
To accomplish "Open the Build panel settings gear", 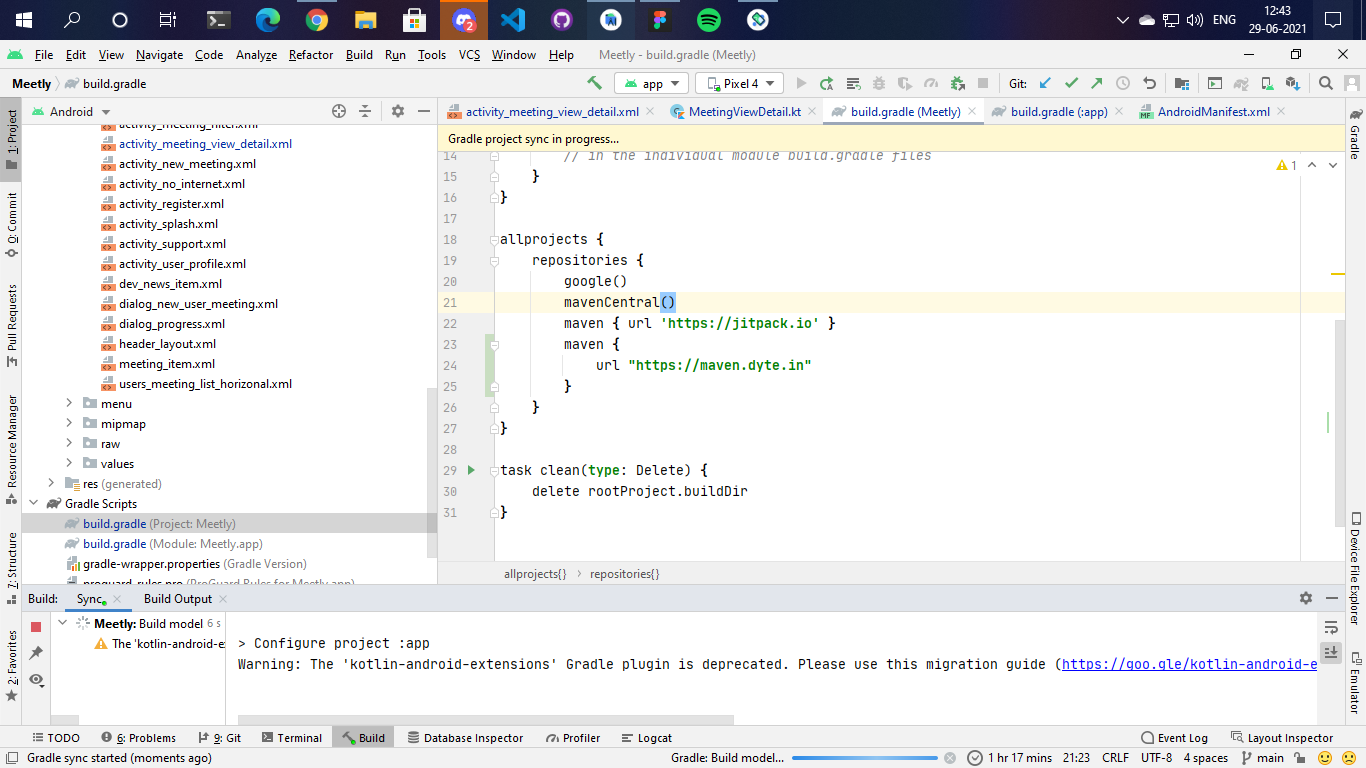I will (1306, 598).
